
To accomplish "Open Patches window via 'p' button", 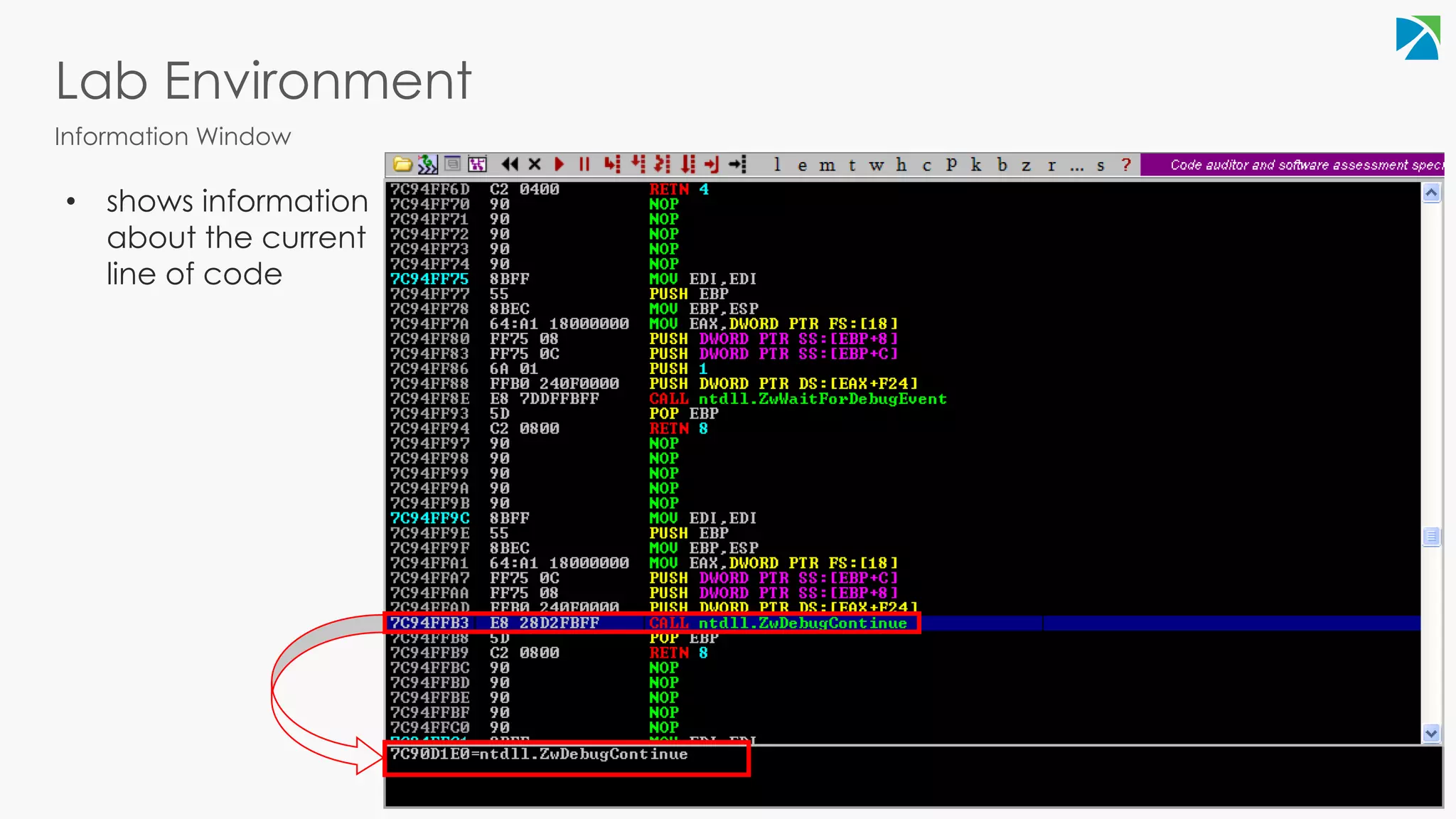I will pos(951,164).
